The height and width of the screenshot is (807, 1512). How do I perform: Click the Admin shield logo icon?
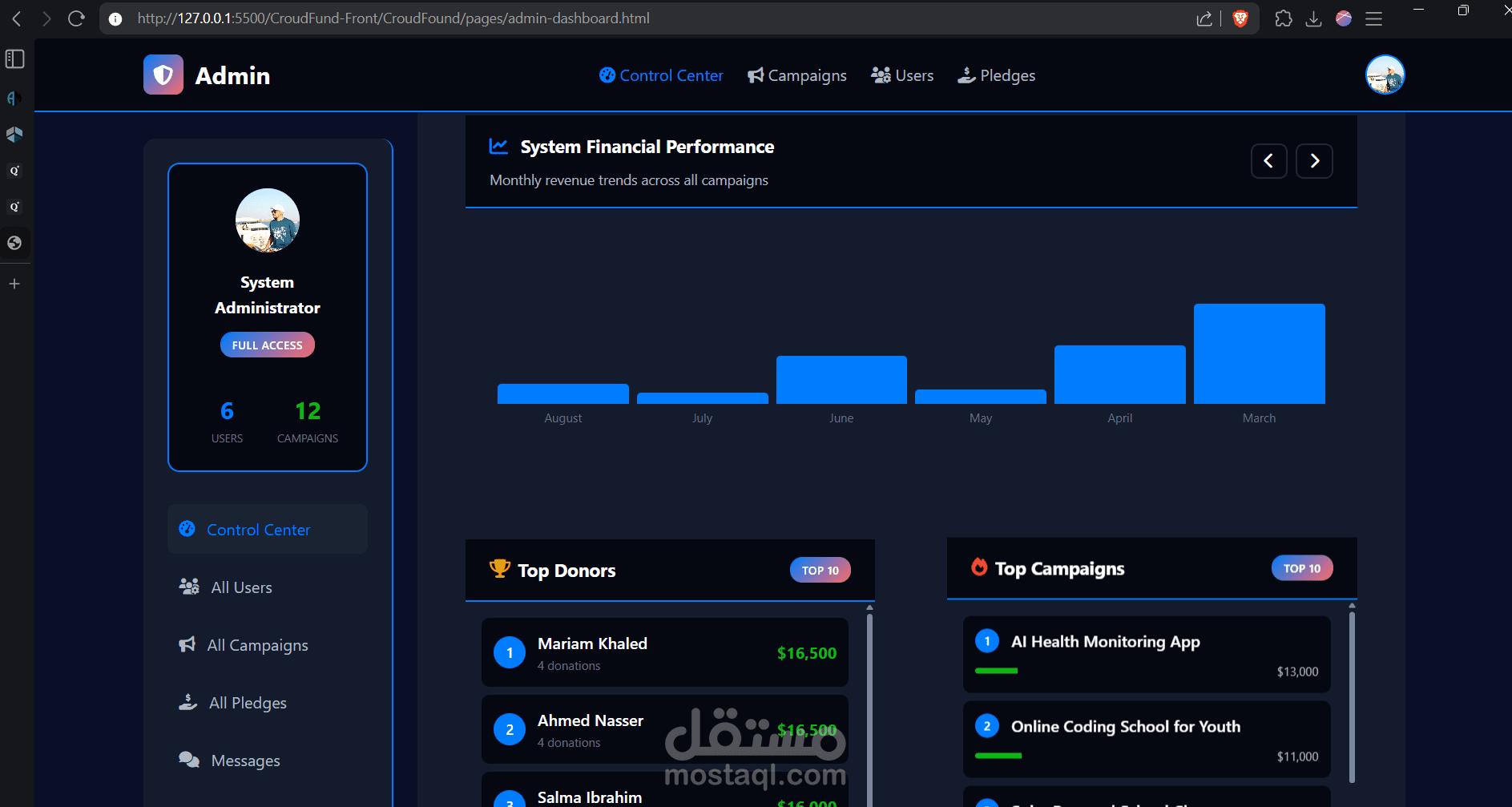(x=163, y=75)
